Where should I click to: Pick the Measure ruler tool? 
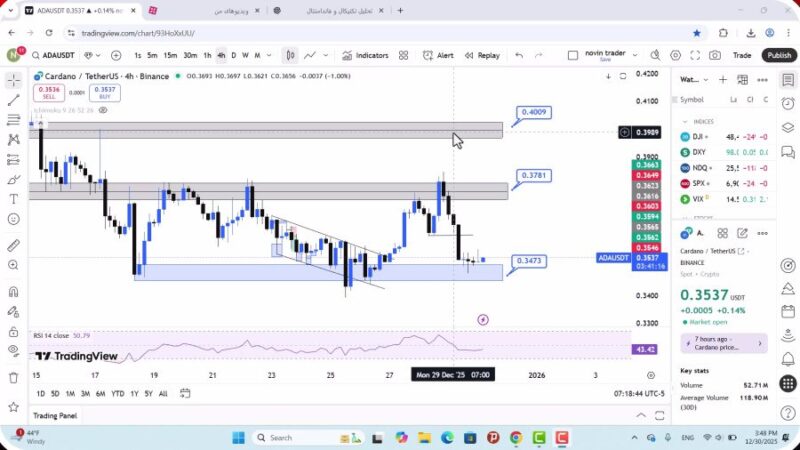point(13,246)
